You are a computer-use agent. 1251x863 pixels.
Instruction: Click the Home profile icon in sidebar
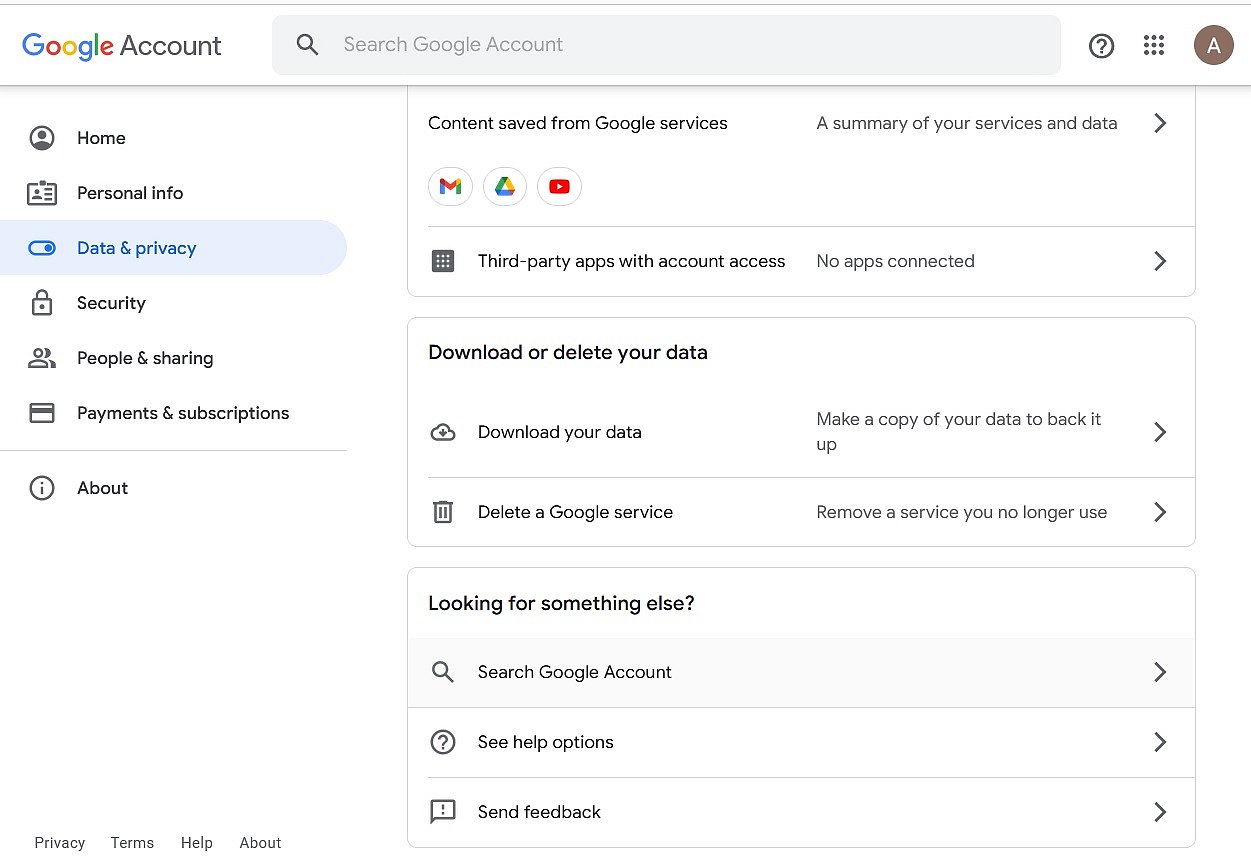[x=42, y=138]
